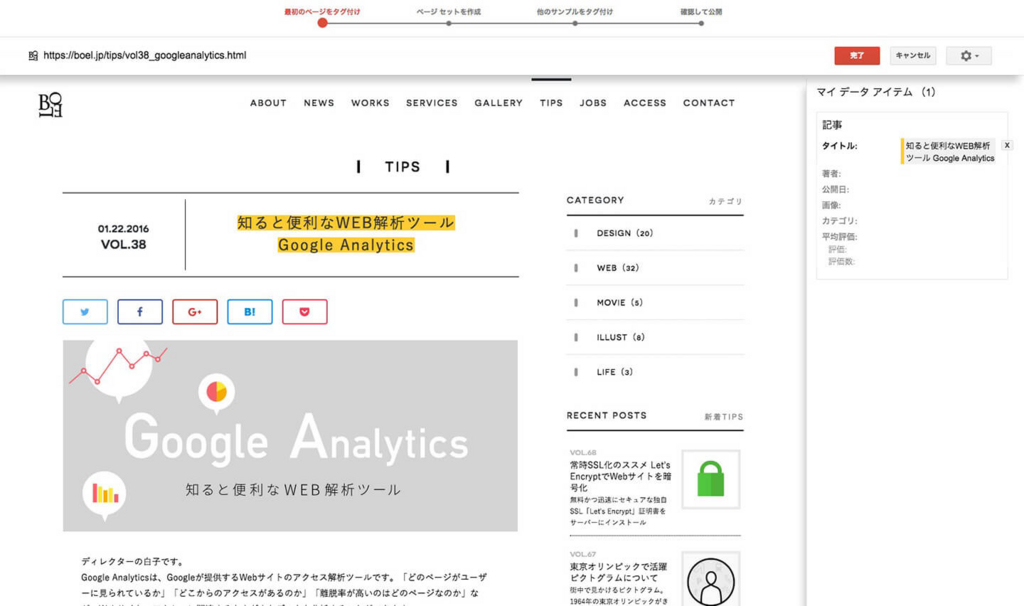Open the JOBS menu item
This screenshot has width=1024, height=606.
pos(593,103)
